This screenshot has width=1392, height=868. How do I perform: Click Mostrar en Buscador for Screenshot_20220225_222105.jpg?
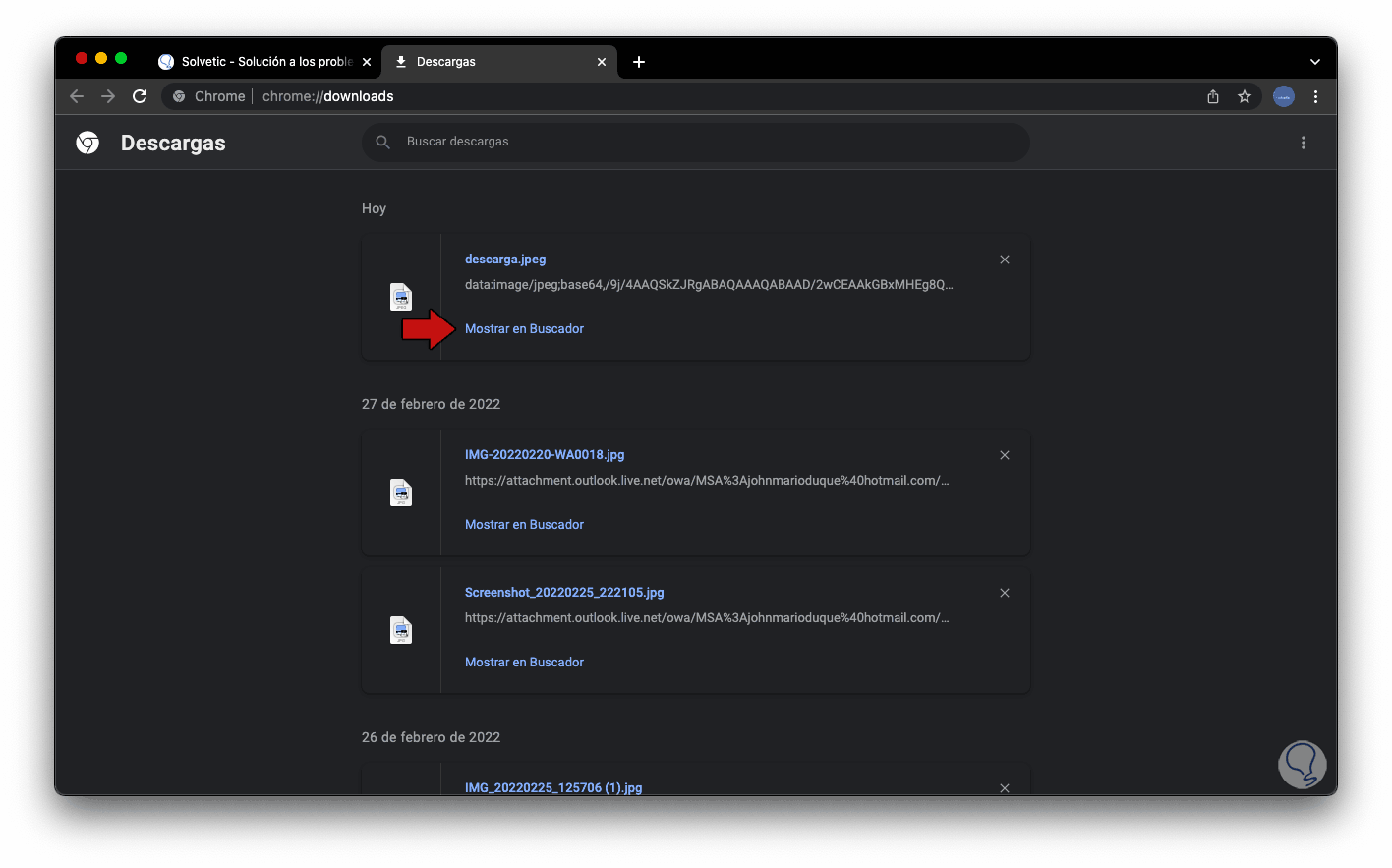click(x=524, y=663)
